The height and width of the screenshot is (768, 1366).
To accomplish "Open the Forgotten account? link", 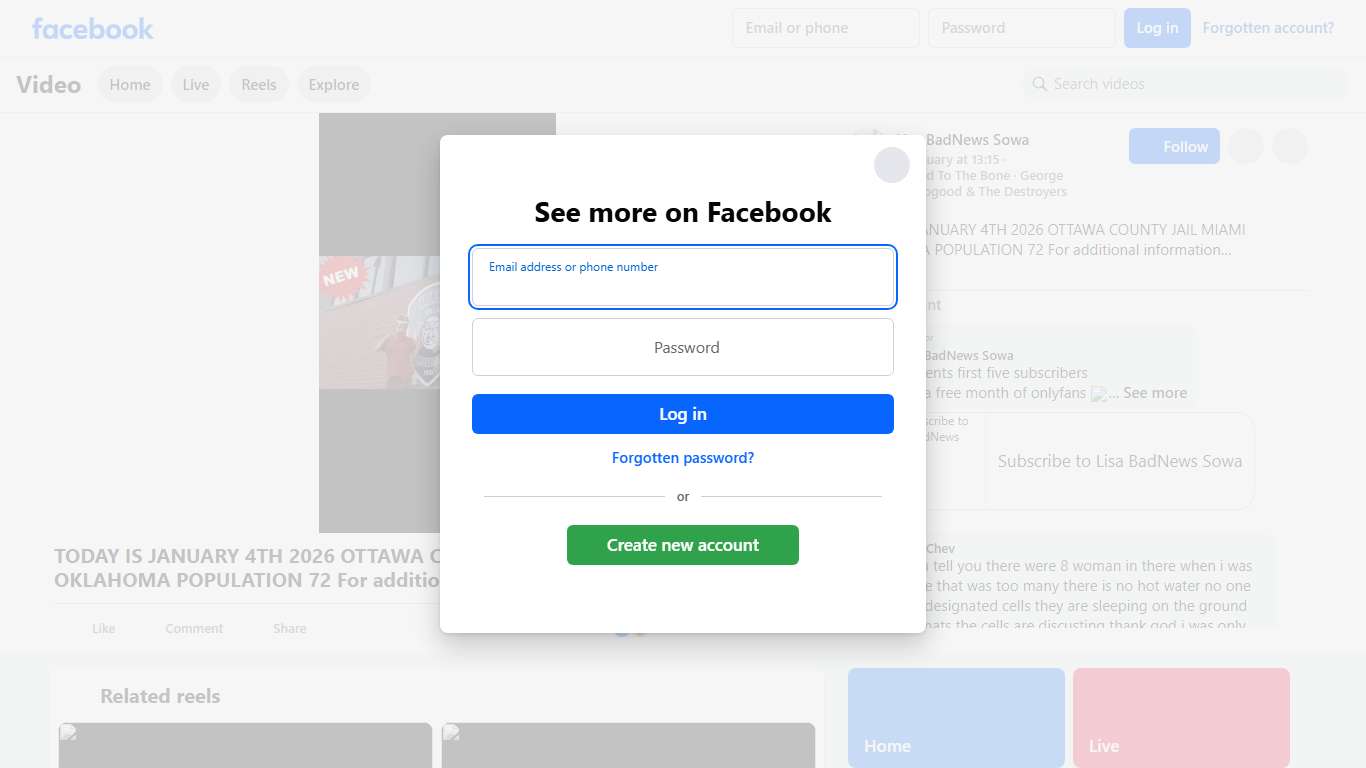I will click(1268, 28).
